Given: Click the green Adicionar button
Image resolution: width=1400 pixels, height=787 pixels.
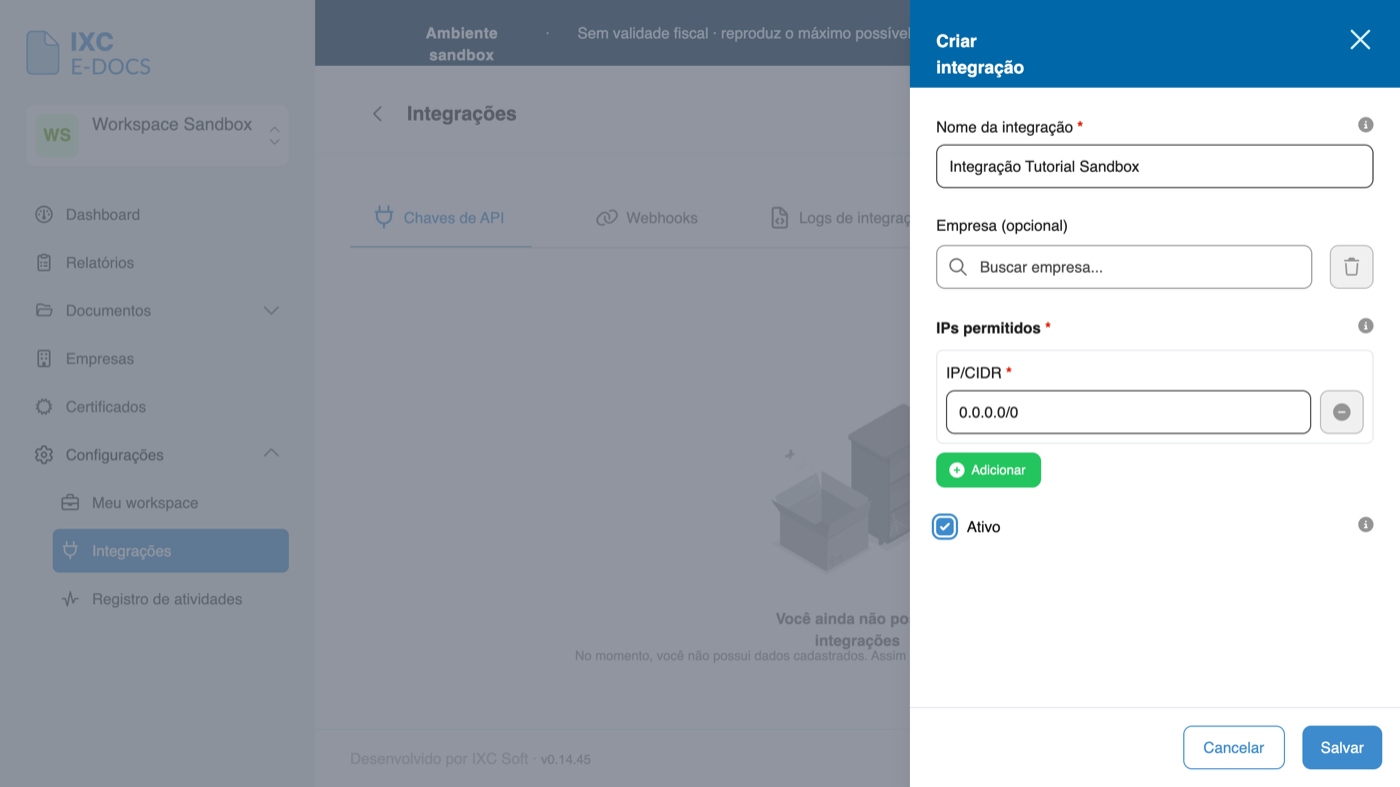Looking at the screenshot, I should (x=988, y=470).
